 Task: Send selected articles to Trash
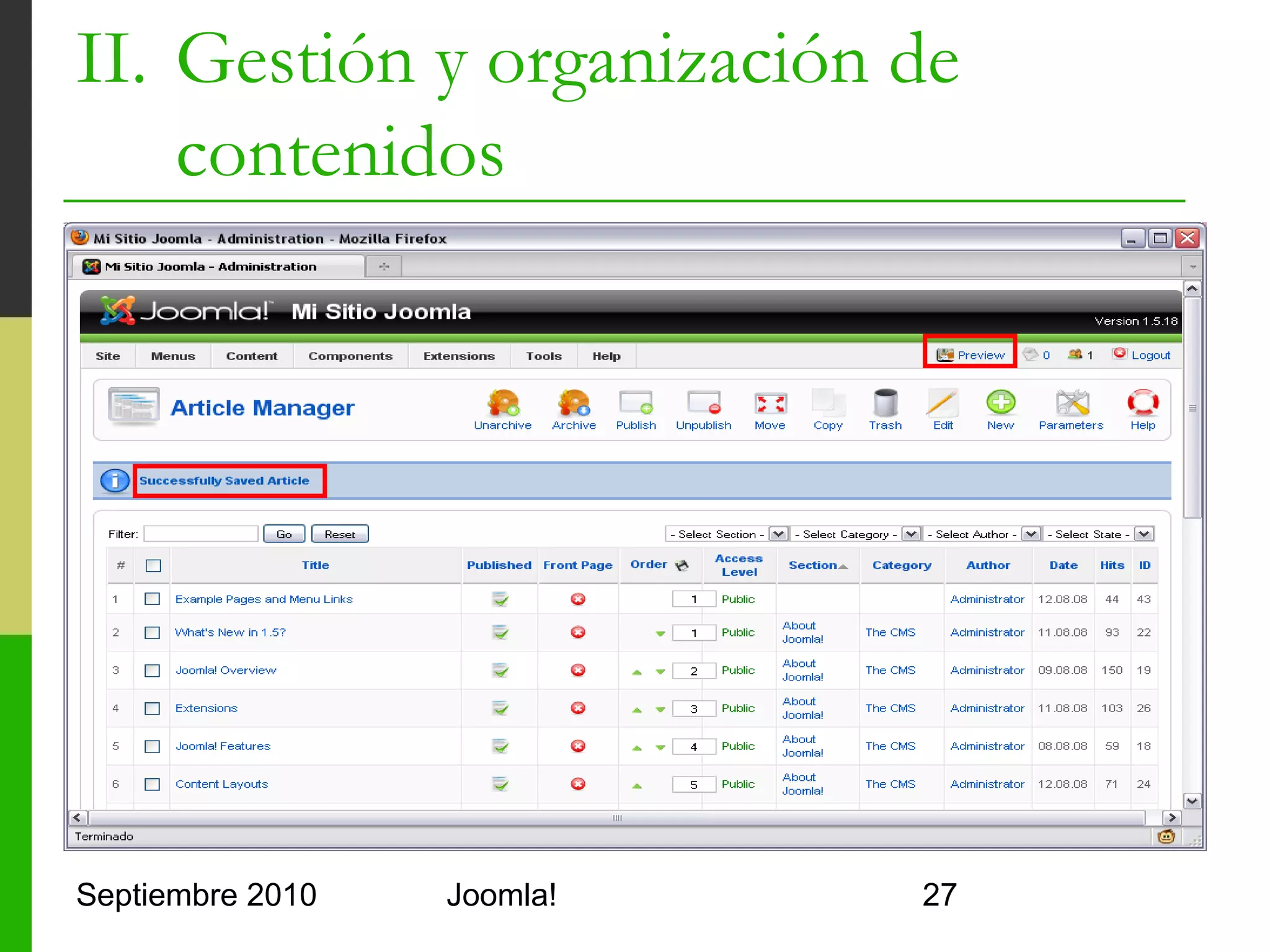pyautogui.click(x=885, y=403)
